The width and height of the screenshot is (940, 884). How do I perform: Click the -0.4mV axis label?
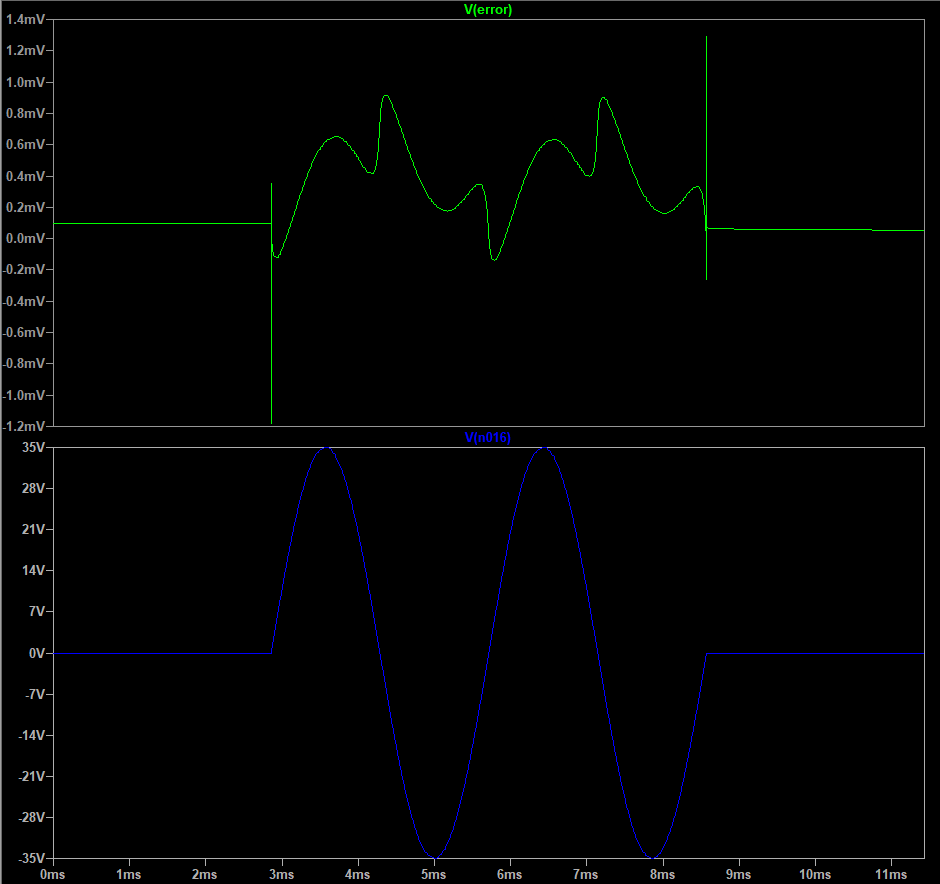click(x=23, y=301)
